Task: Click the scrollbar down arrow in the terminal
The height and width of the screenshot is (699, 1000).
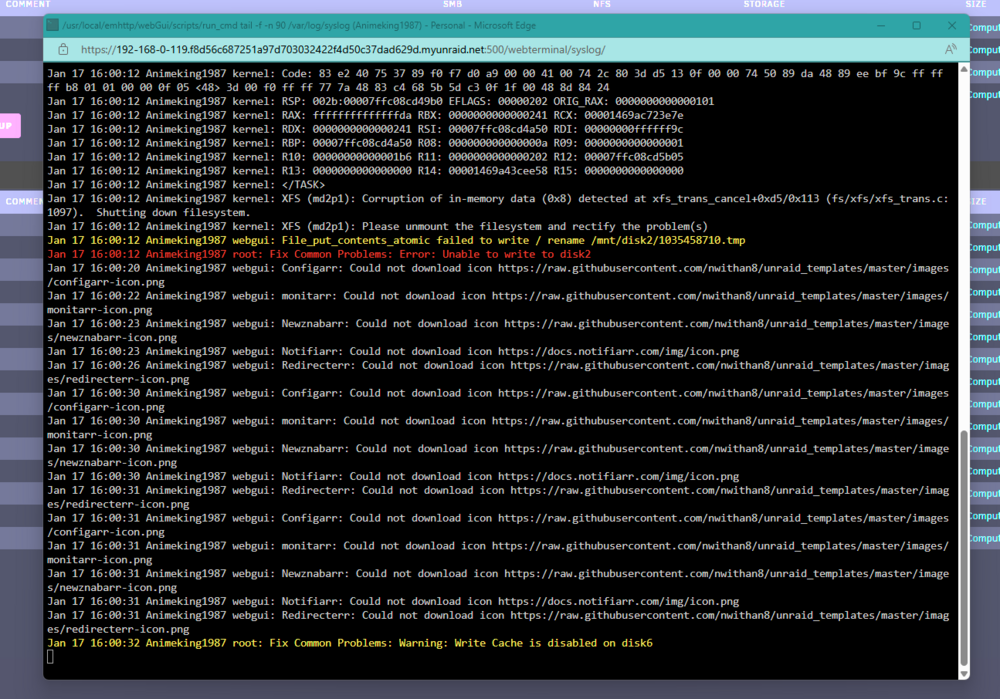Action: pyautogui.click(x=964, y=673)
